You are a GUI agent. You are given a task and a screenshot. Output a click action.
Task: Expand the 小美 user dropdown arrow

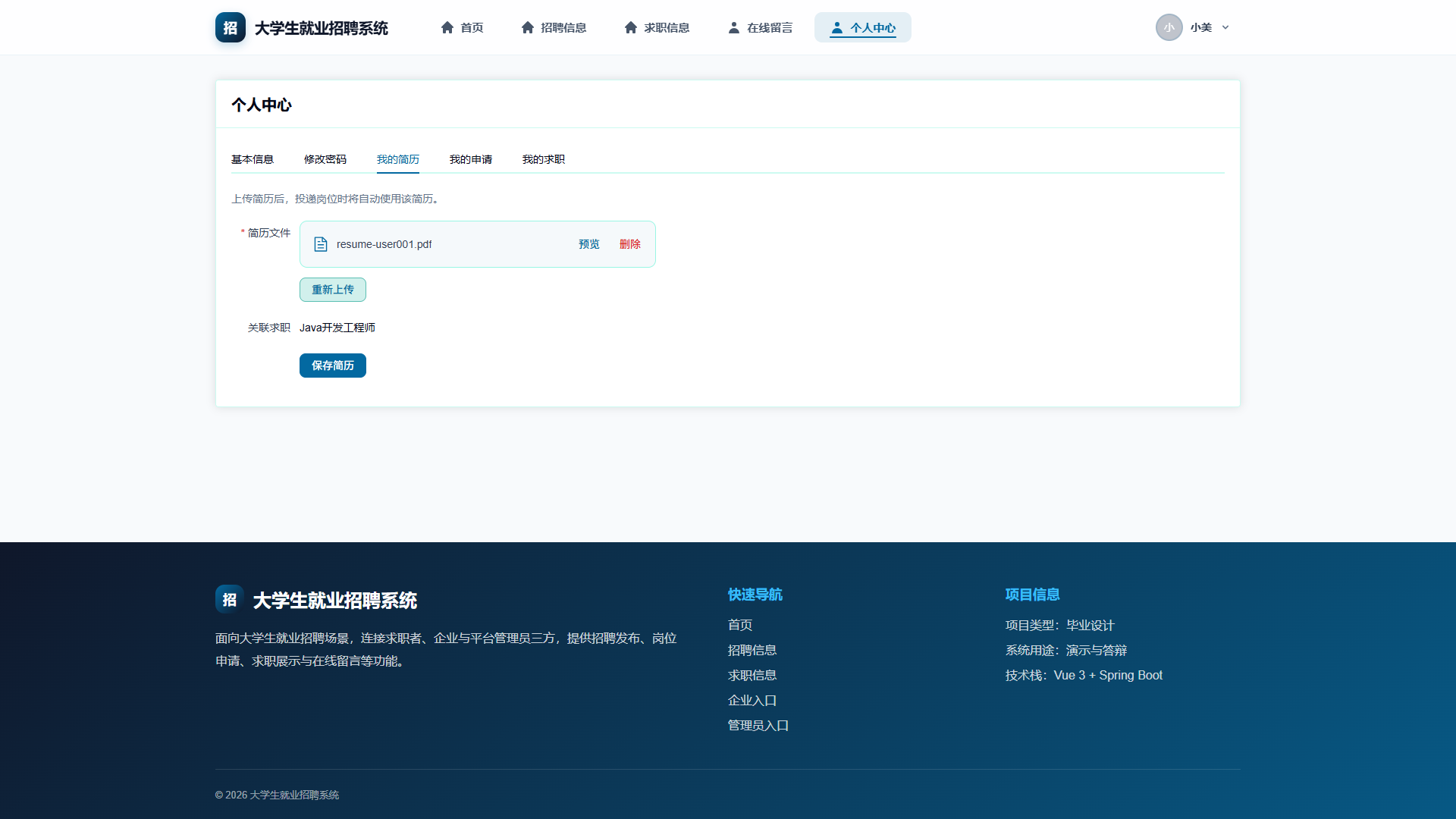[x=1225, y=27]
